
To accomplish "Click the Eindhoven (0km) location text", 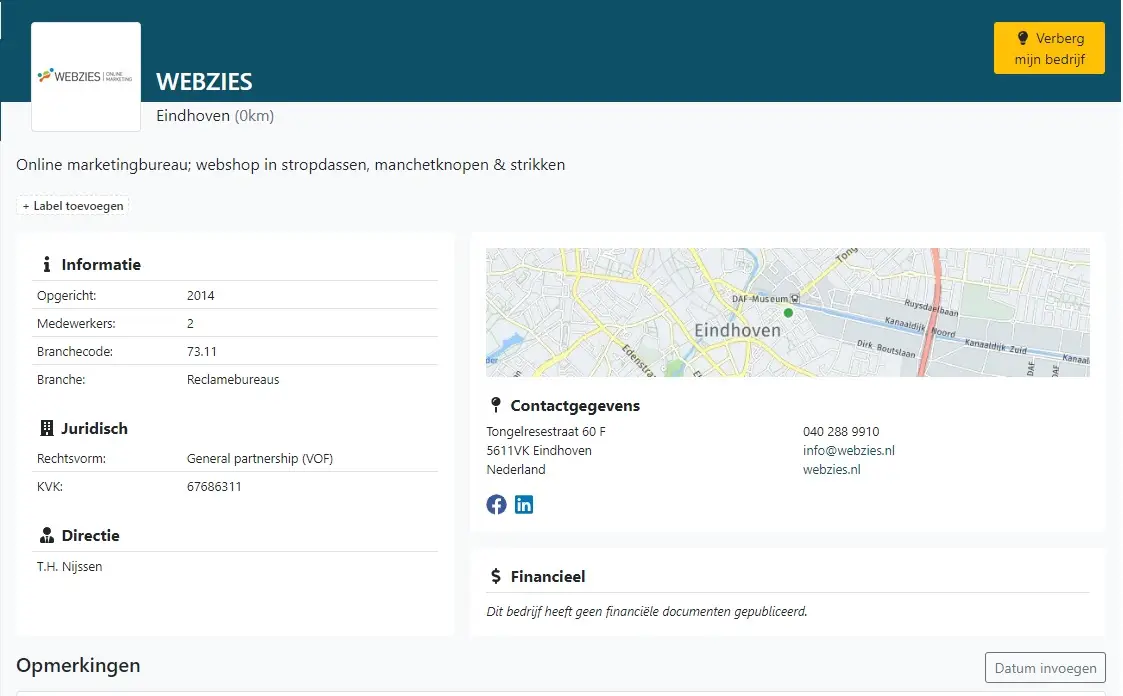I will click(x=215, y=116).
